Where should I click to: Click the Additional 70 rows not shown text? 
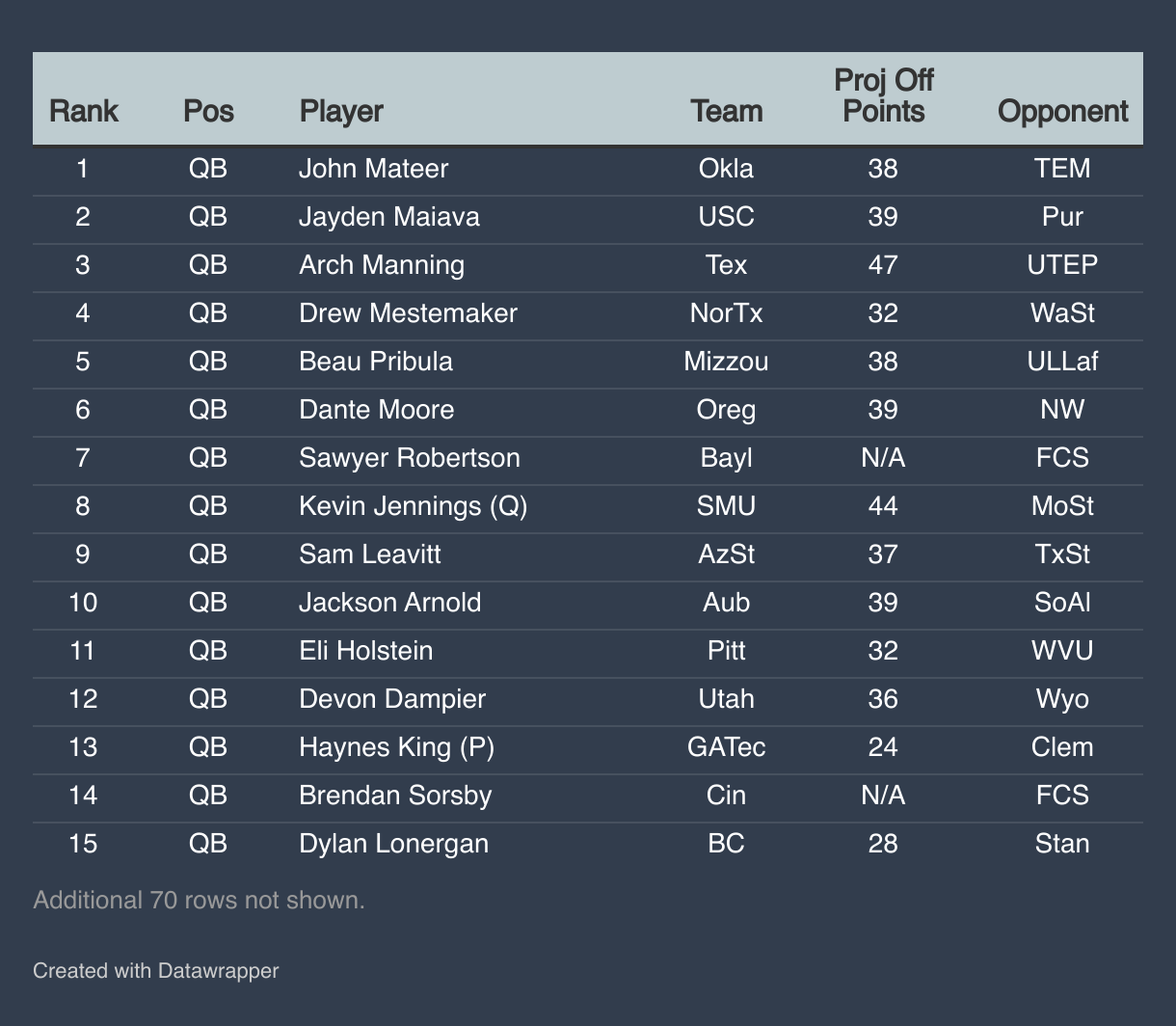(199, 901)
